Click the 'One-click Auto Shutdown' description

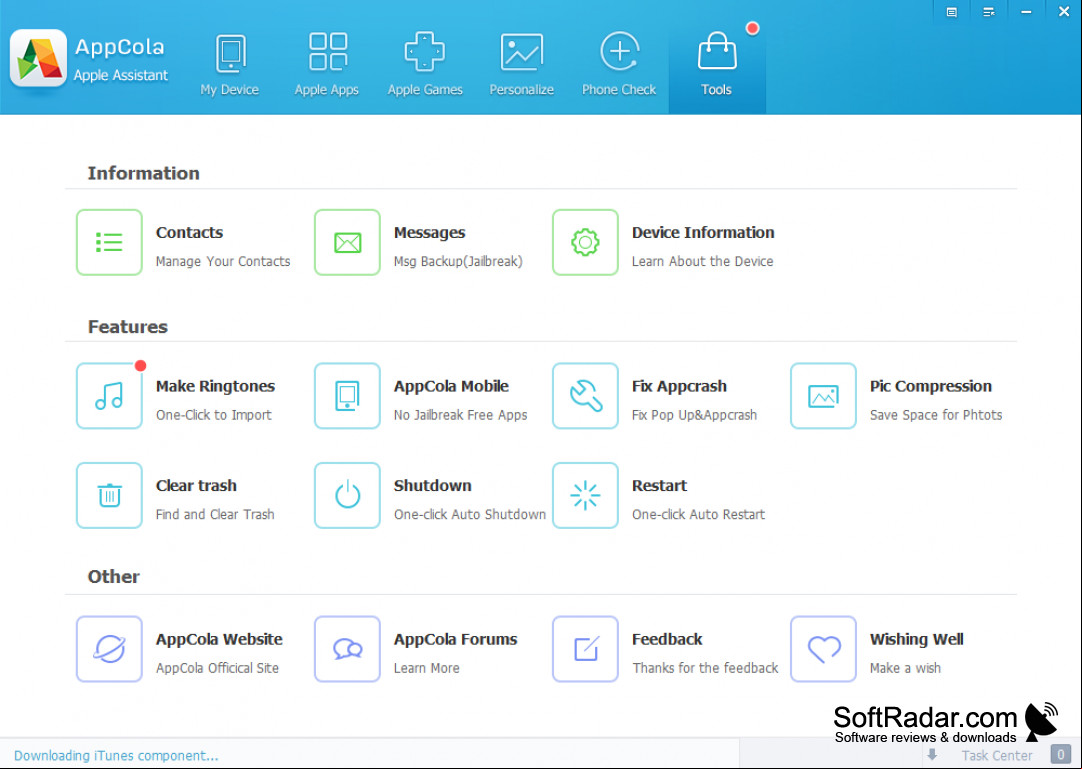[x=470, y=514]
